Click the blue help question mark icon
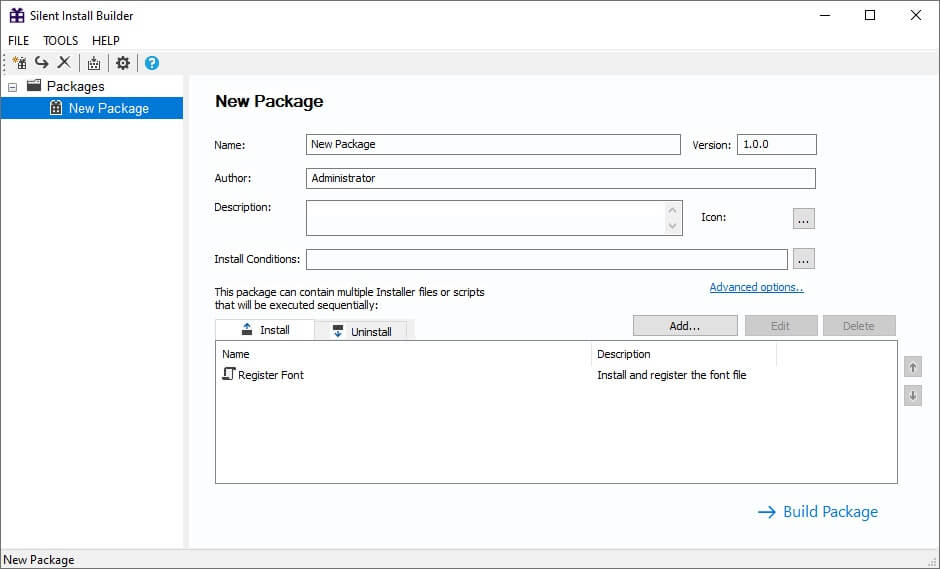Image resolution: width=940 pixels, height=569 pixels. coord(152,62)
